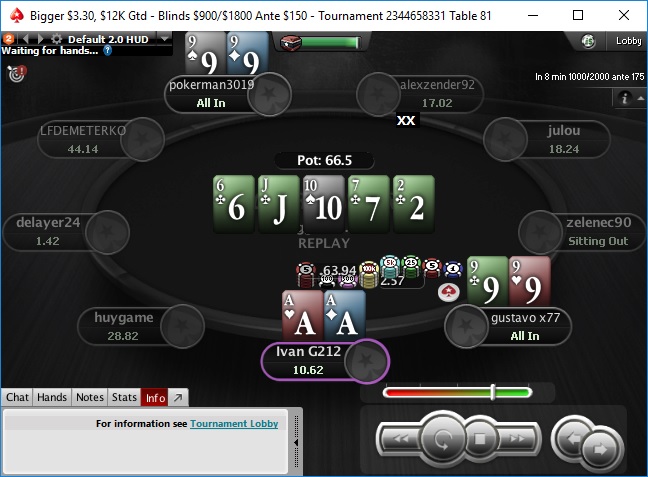Click the tournament info 'i' icon
Viewport: 648px width, 477px height.
point(624,98)
